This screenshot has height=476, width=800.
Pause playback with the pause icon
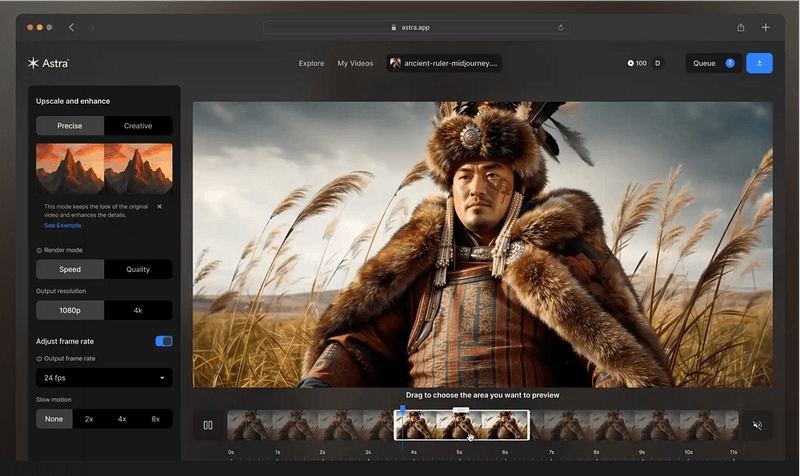click(208, 425)
